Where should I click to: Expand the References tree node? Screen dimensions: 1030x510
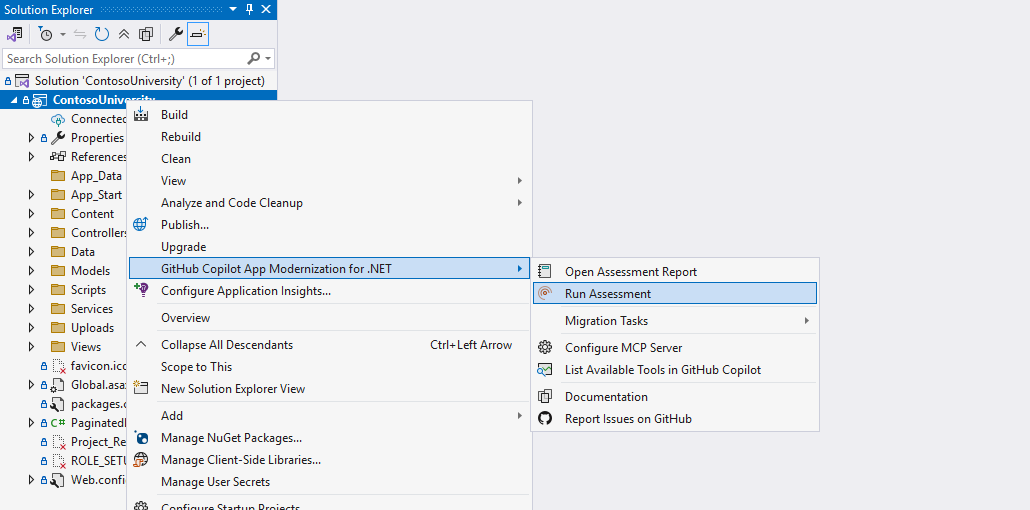click(x=31, y=157)
